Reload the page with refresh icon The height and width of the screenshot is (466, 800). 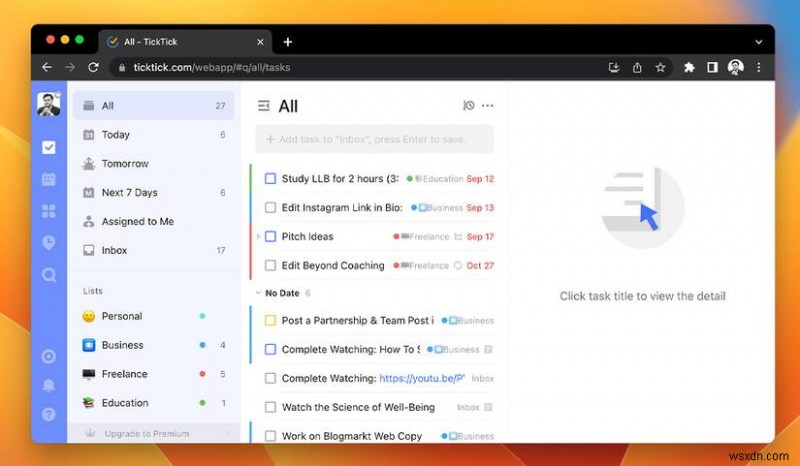(x=93, y=67)
